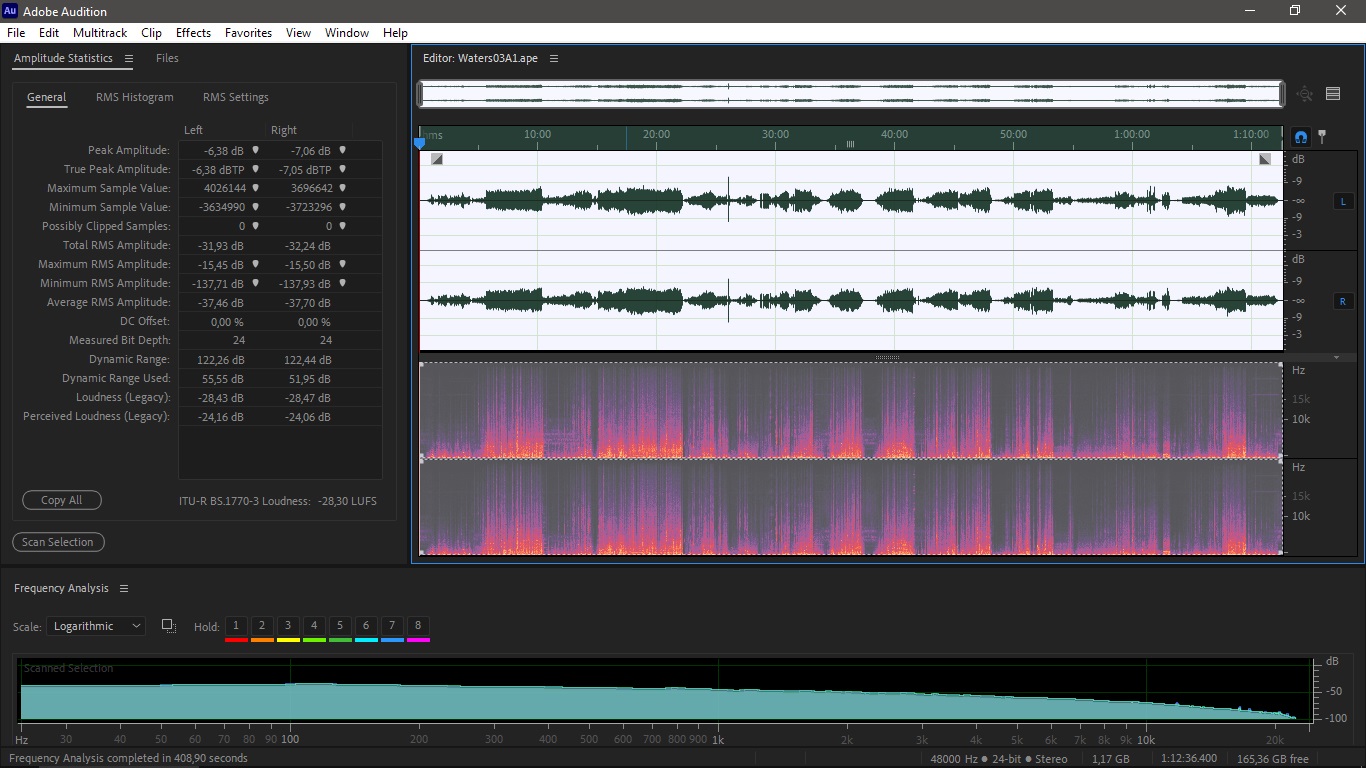Click scan selection icon next to Scale dropdown
Image resolution: width=1366 pixels, height=768 pixels.
pyautogui.click(x=168, y=626)
